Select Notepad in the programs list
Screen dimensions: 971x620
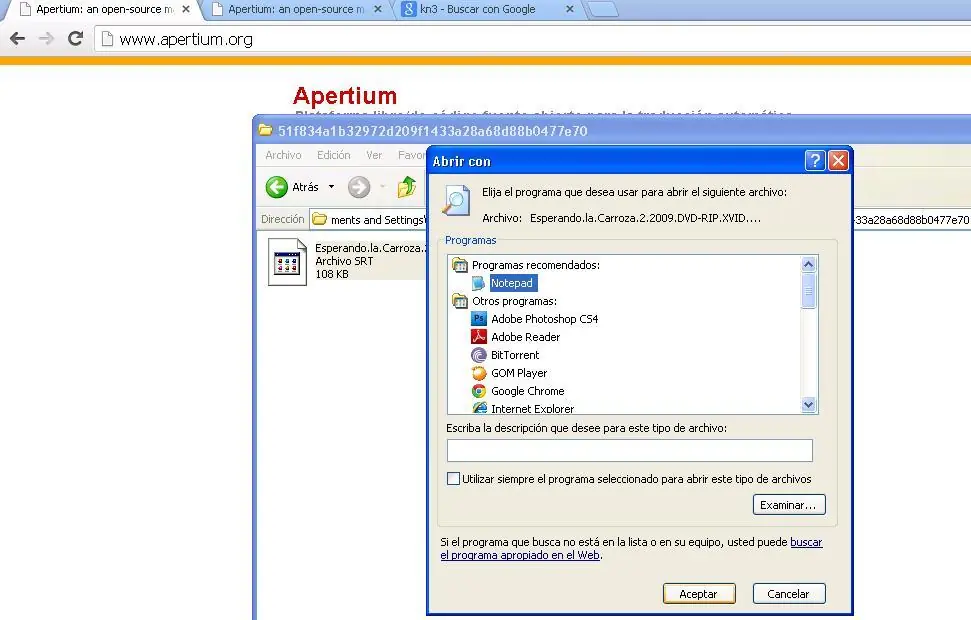pos(512,283)
